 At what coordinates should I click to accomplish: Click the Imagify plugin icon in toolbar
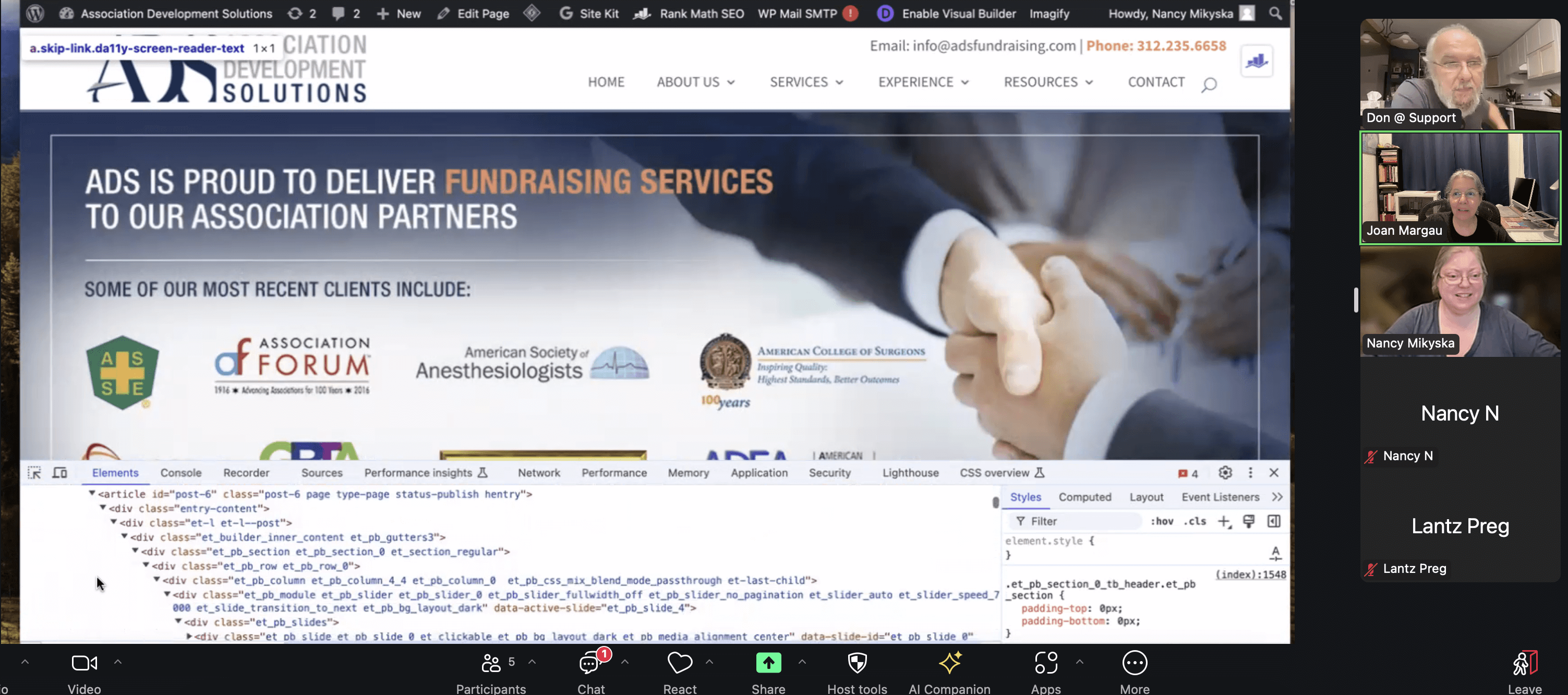click(x=1050, y=14)
